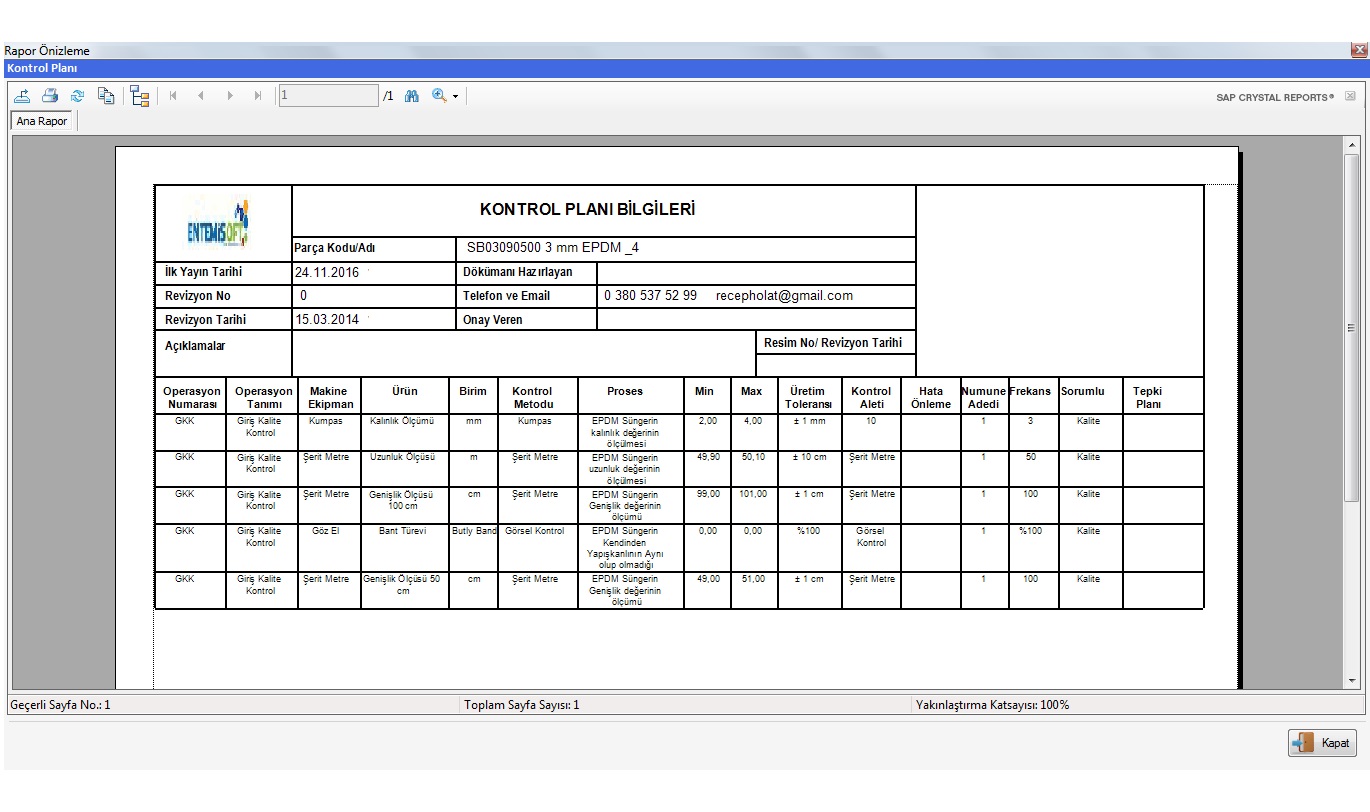Toggle the group tree panel icon
The width and height of the screenshot is (1370, 812).
pyautogui.click(x=139, y=96)
